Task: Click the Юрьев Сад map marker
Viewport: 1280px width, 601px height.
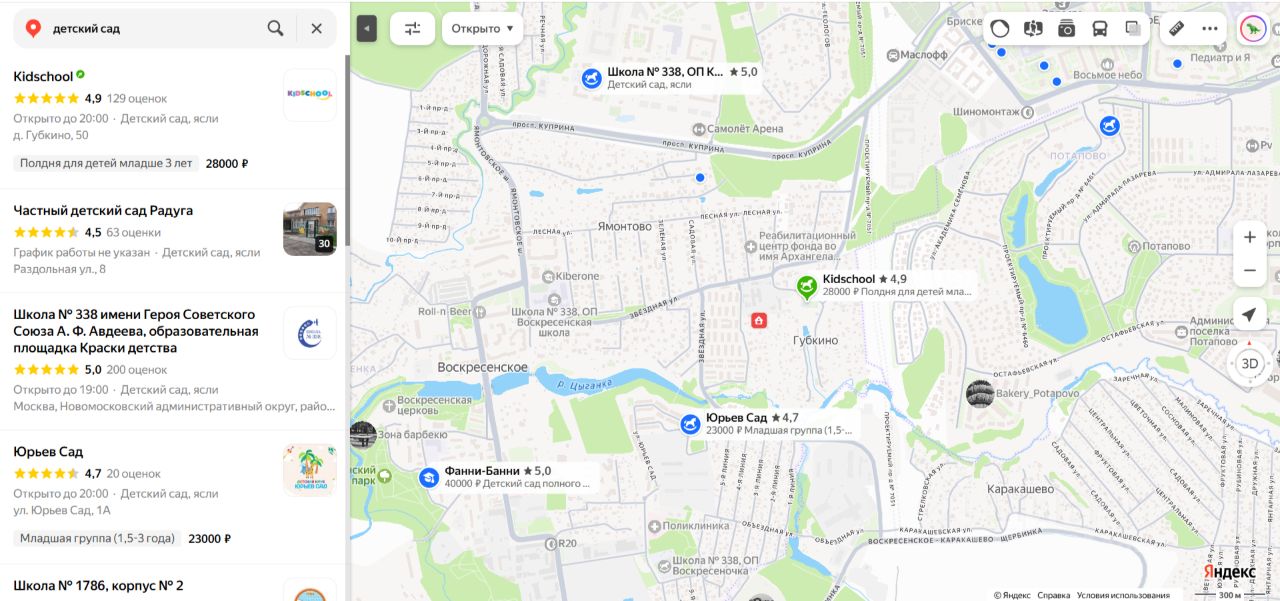Action: tap(691, 424)
